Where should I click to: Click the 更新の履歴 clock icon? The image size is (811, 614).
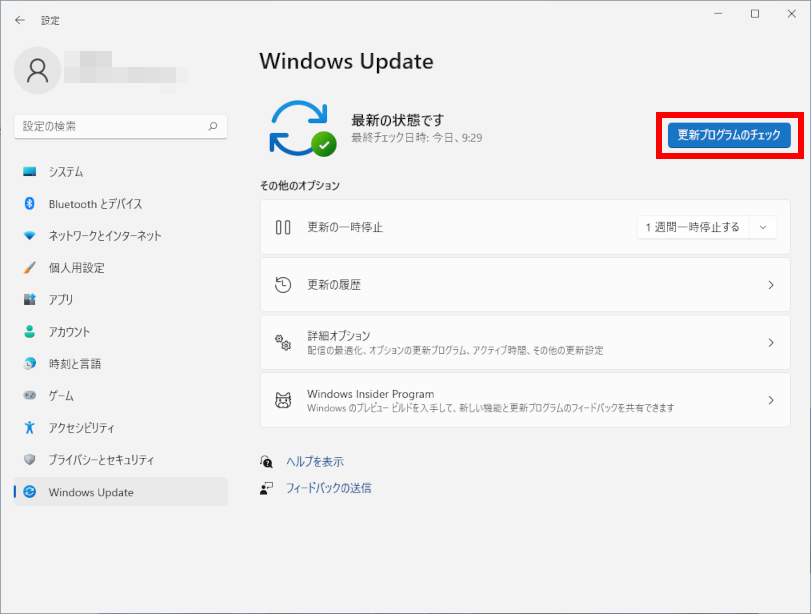[283, 285]
